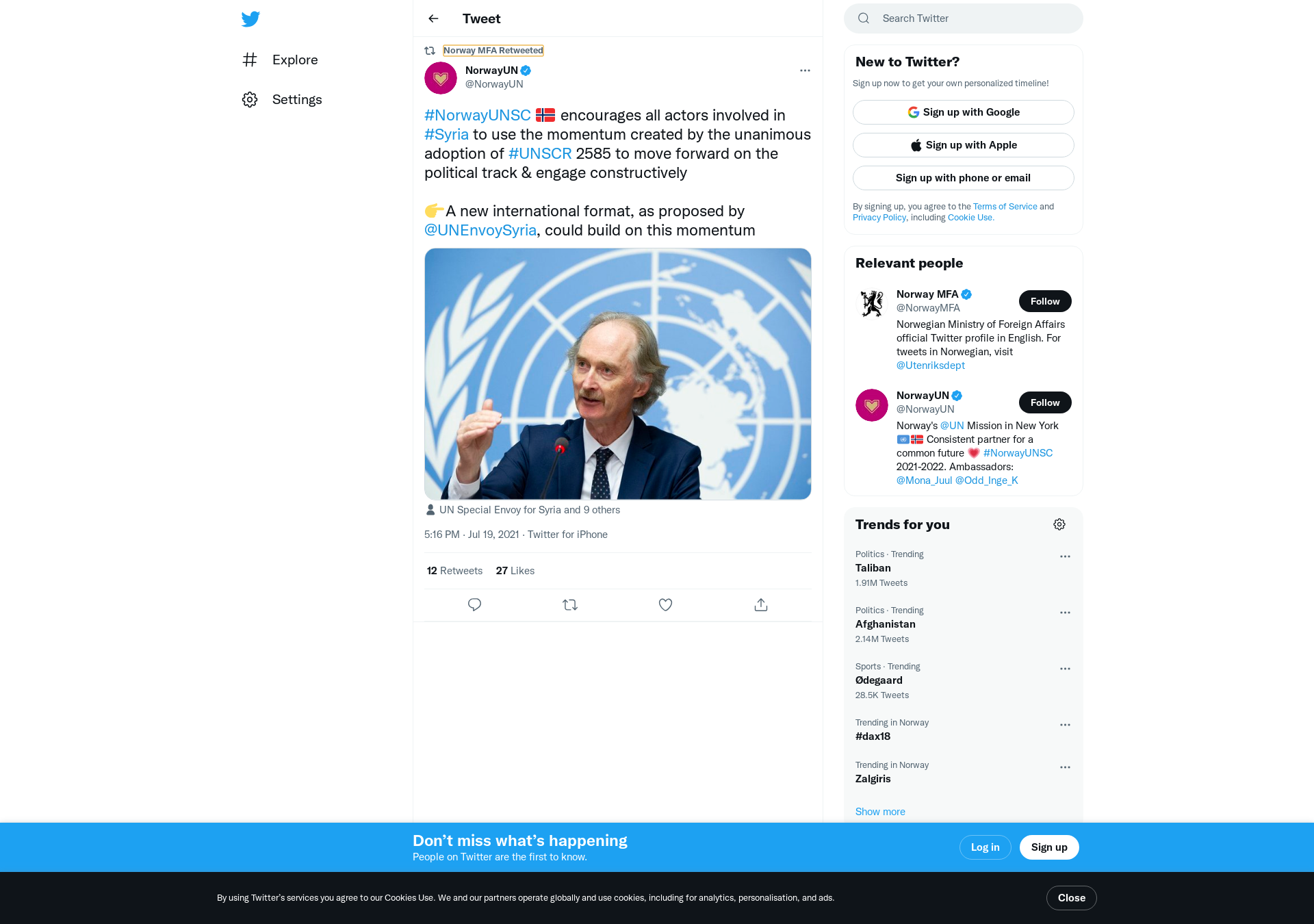This screenshot has height=924, width=1314.
Task: Open more options for Taliban trend
Action: pyautogui.click(x=1065, y=556)
